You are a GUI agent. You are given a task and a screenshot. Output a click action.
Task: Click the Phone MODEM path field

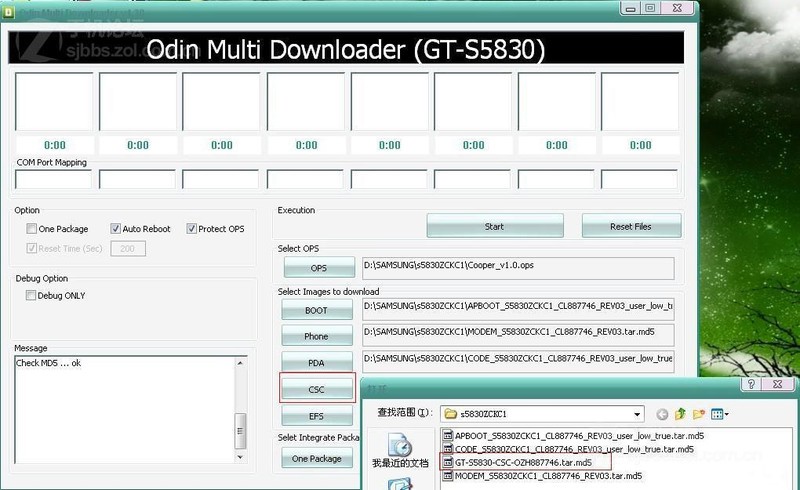[x=518, y=335]
